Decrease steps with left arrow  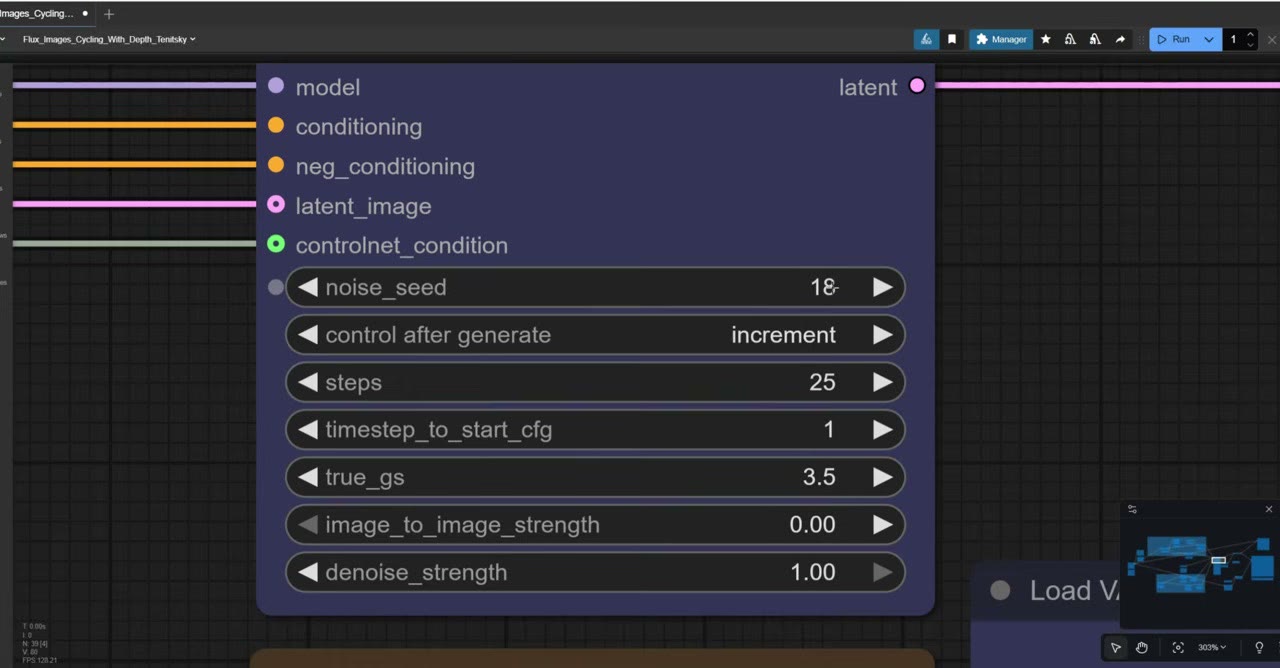(x=307, y=382)
